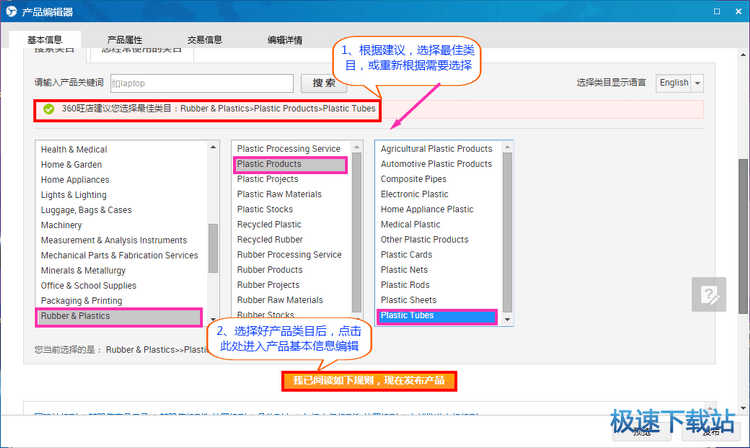Image resolution: width=750 pixels, height=448 pixels.
Task: Choose Plastic Processing Service subcategory
Action: [x=289, y=149]
